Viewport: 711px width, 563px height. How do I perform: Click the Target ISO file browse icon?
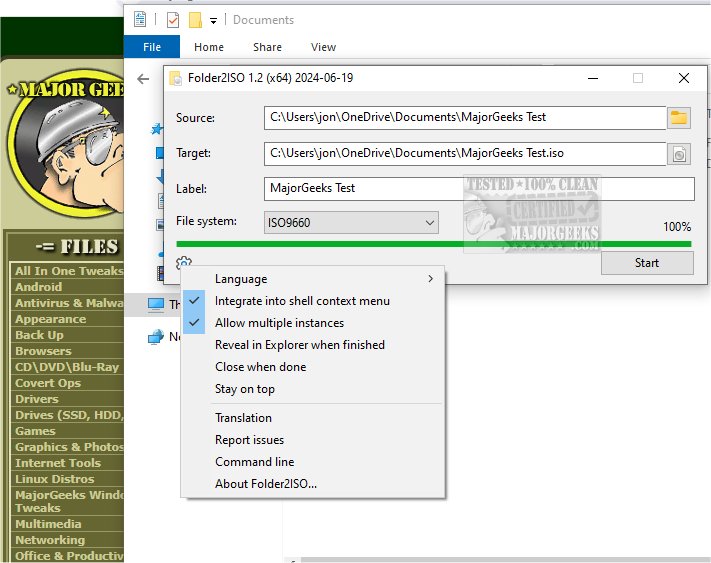click(679, 155)
